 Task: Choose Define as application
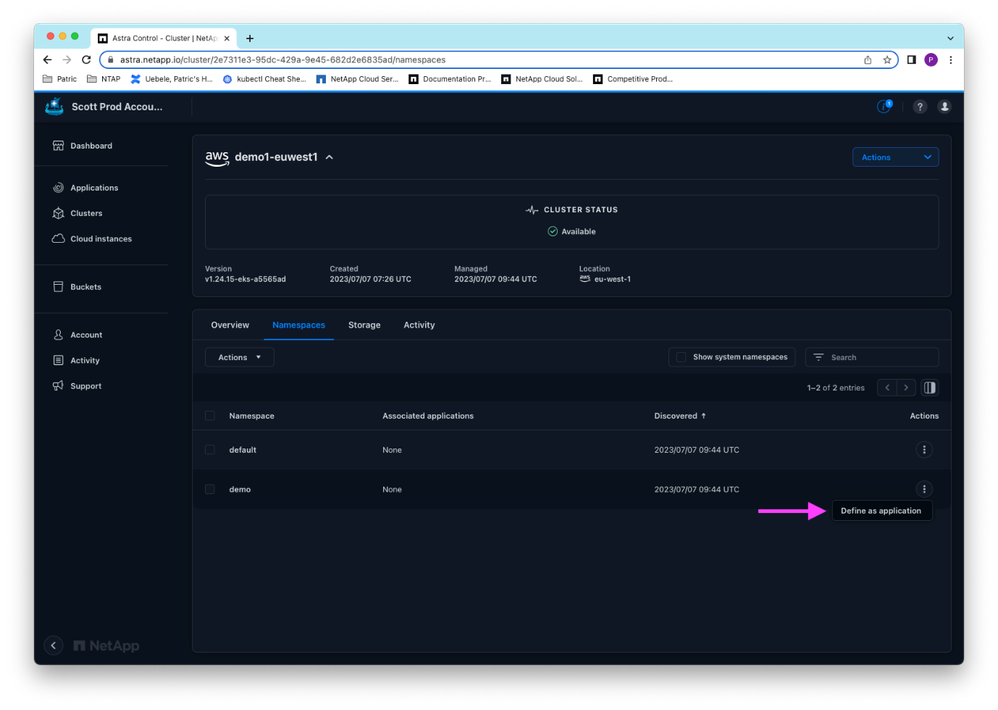click(x=881, y=510)
